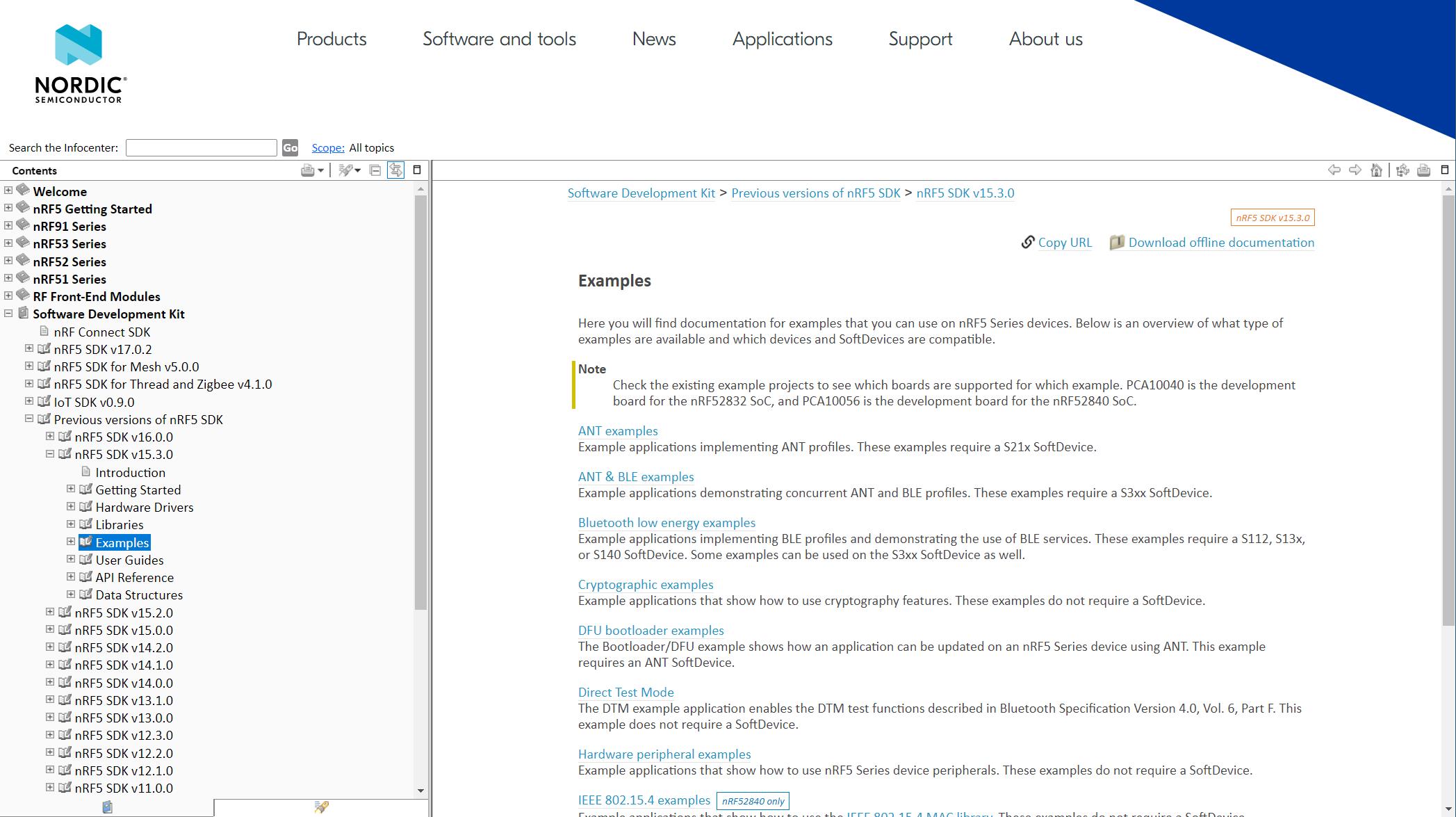Expand the nRF52 Series tree item
Screen dimensions: 1456x817
8,261
